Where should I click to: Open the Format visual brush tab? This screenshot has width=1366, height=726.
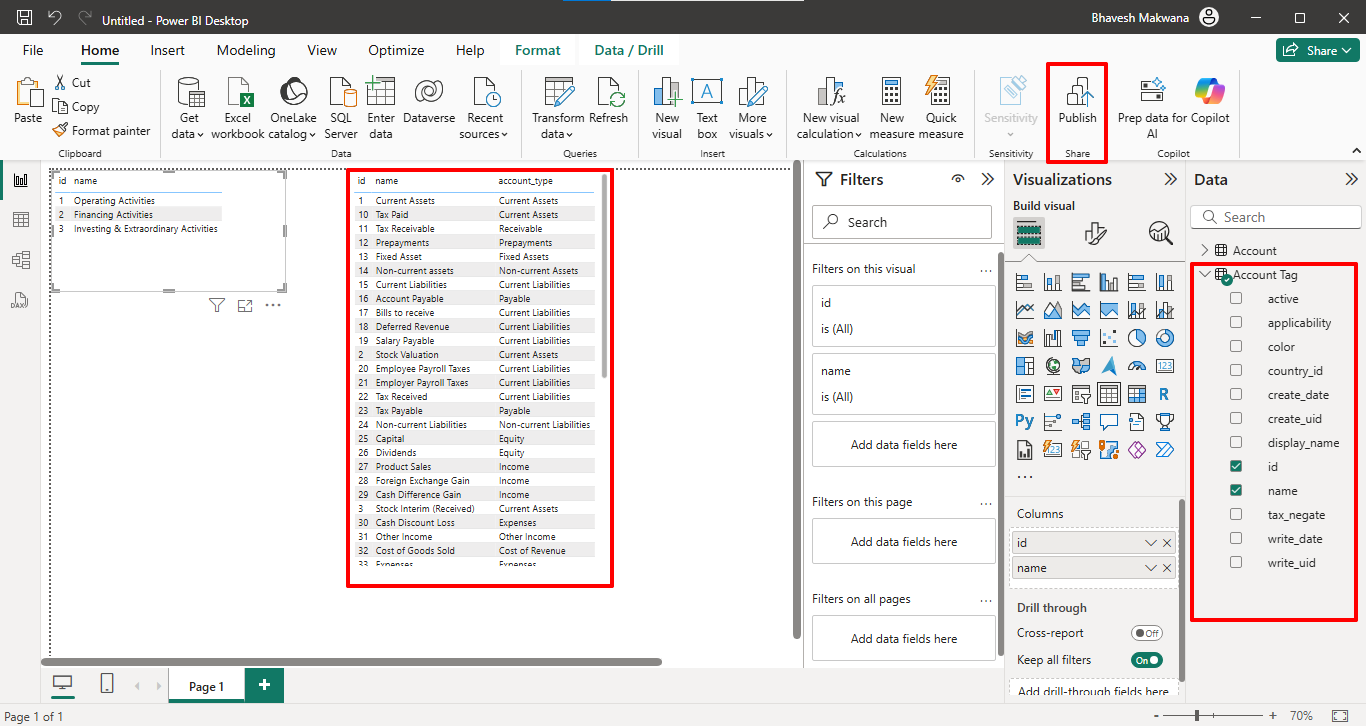click(1095, 233)
